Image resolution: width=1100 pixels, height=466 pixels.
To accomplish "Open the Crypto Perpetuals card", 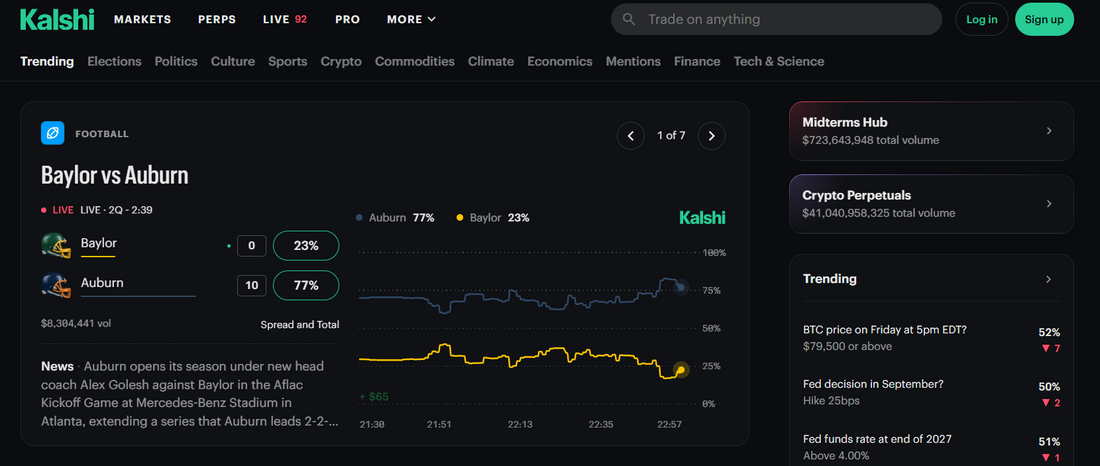I will 931,204.
